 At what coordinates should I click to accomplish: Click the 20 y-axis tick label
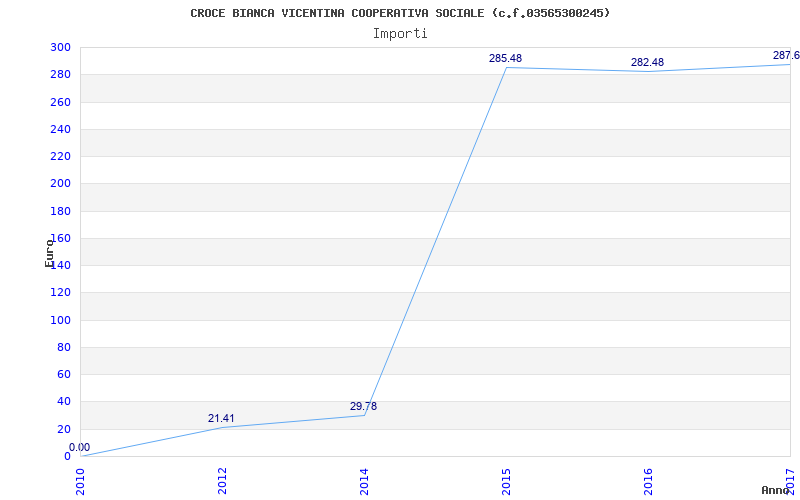pos(63,429)
